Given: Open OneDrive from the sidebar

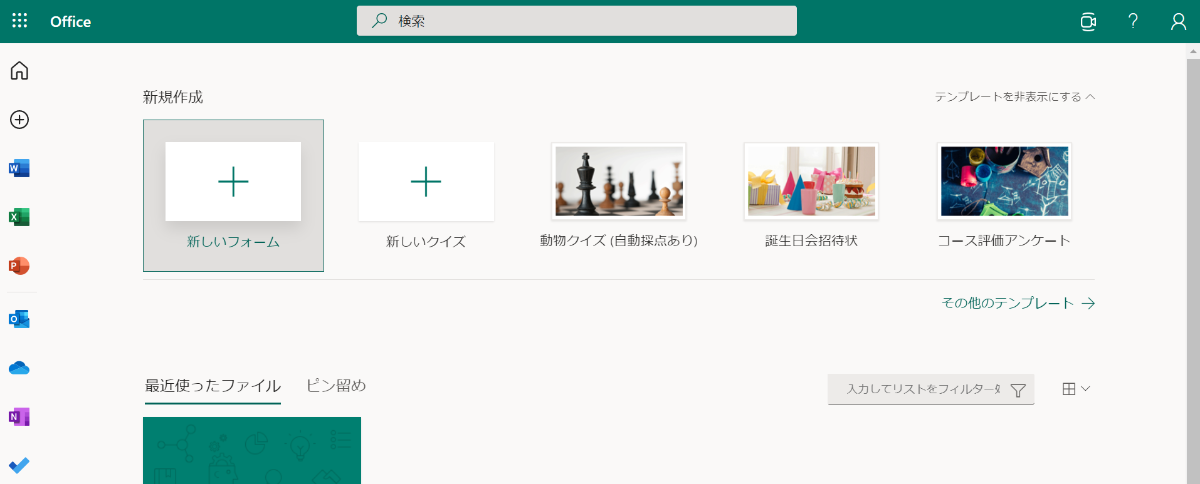Looking at the screenshot, I should click(19, 368).
